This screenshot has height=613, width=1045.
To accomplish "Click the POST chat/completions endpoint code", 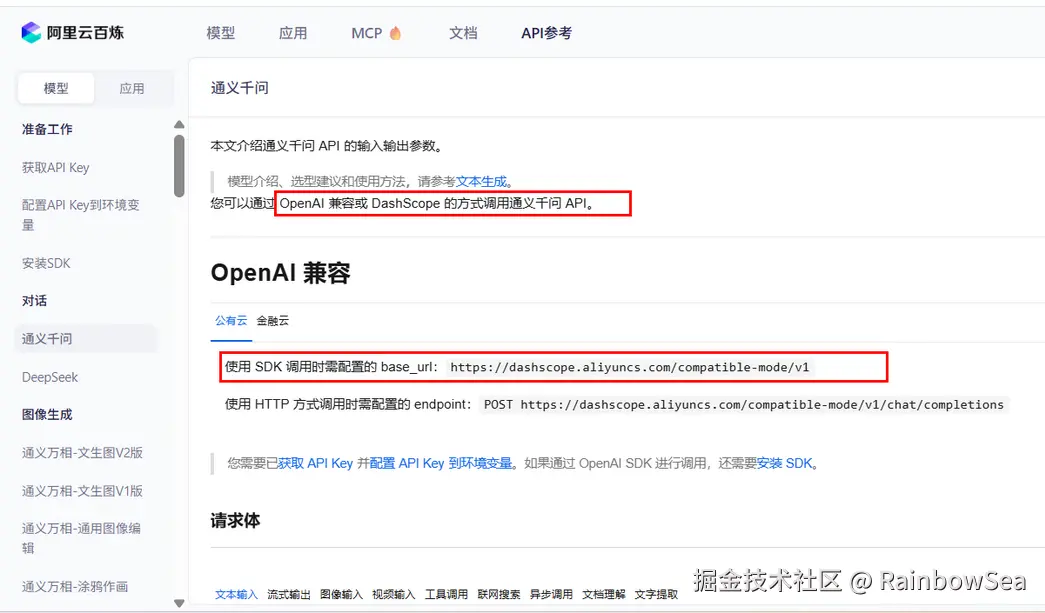I will [x=743, y=404].
